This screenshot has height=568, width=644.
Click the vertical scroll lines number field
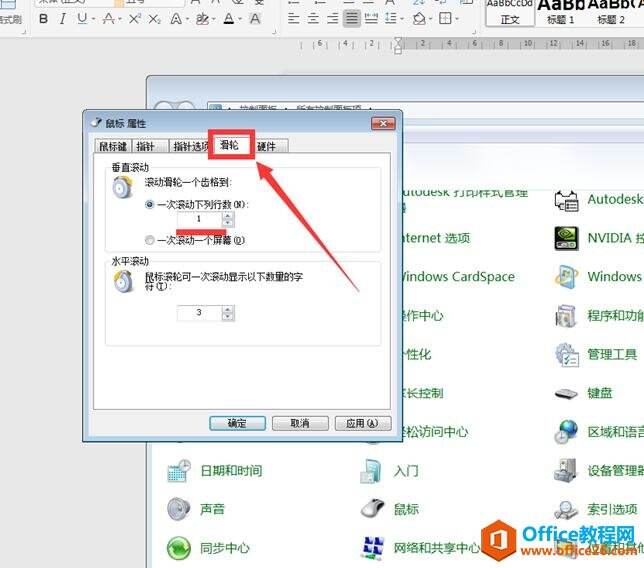(x=200, y=219)
